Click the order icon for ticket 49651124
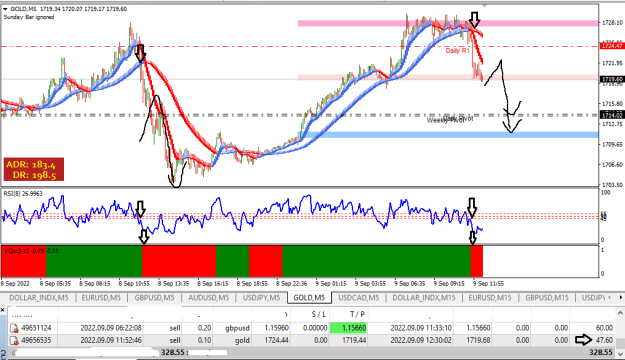This screenshot has height=360, width=625. click(14, 328)
